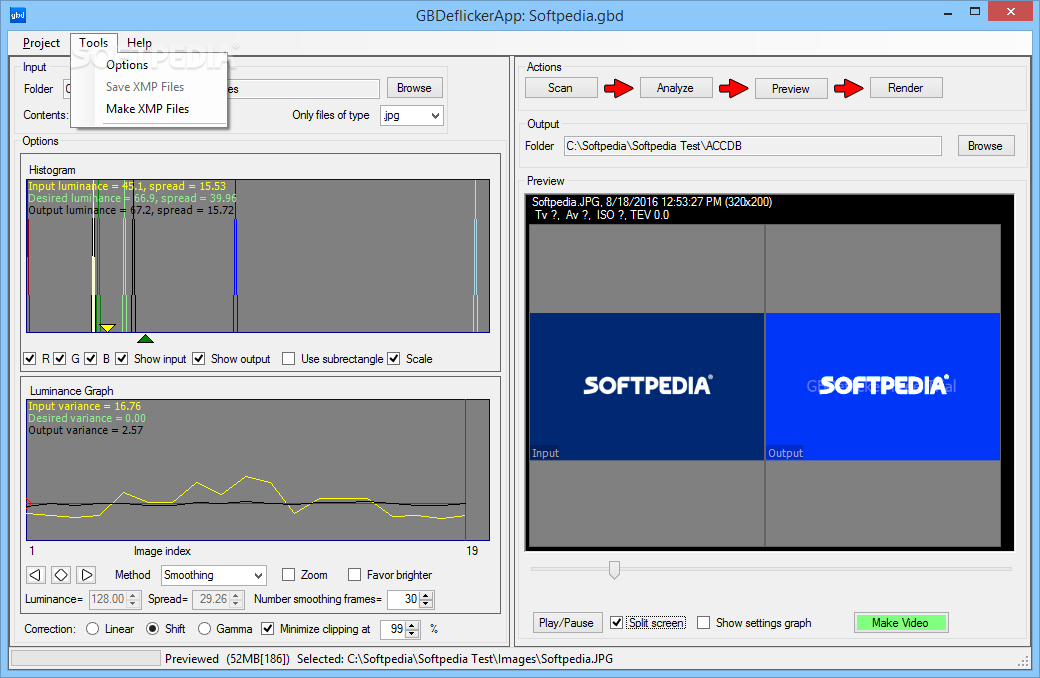1040x678 pixels.
Task: Disable Show input checkbox
Action: click(121, 358)
